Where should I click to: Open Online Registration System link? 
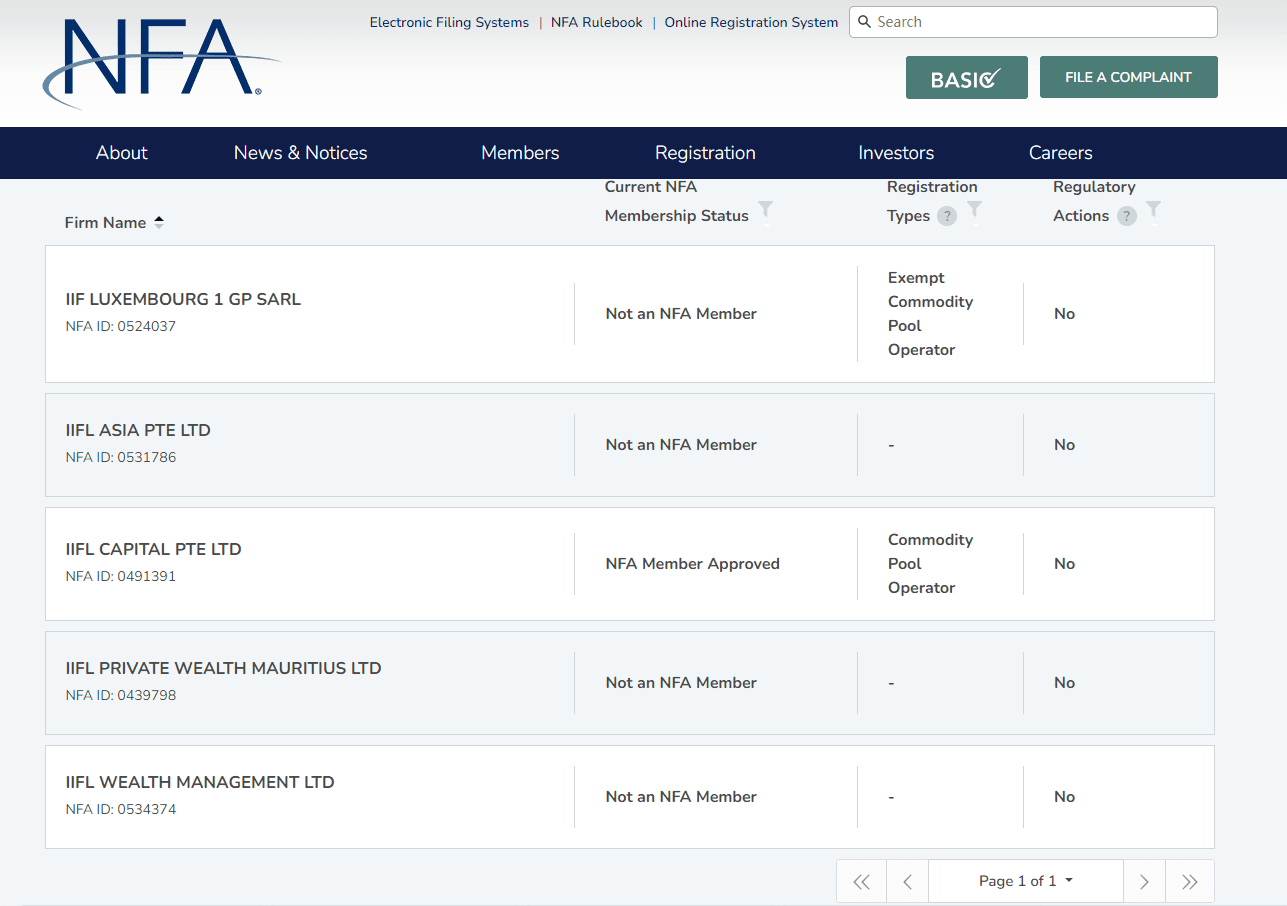[x=751, y=22]
